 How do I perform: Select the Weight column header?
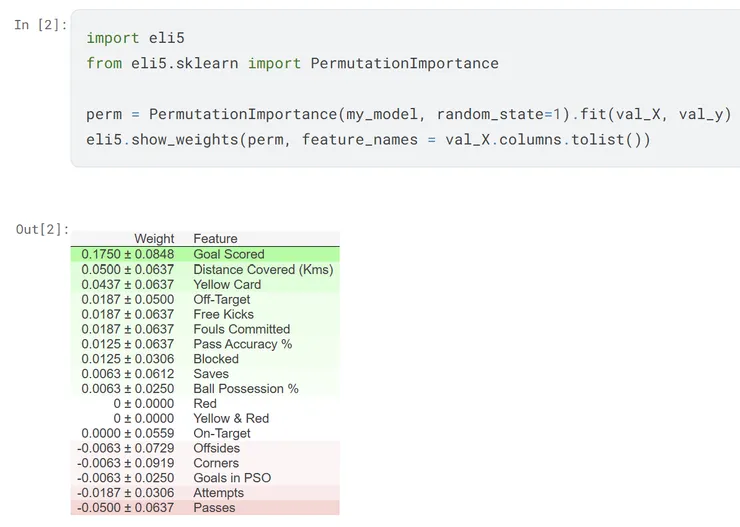(154, 239)
